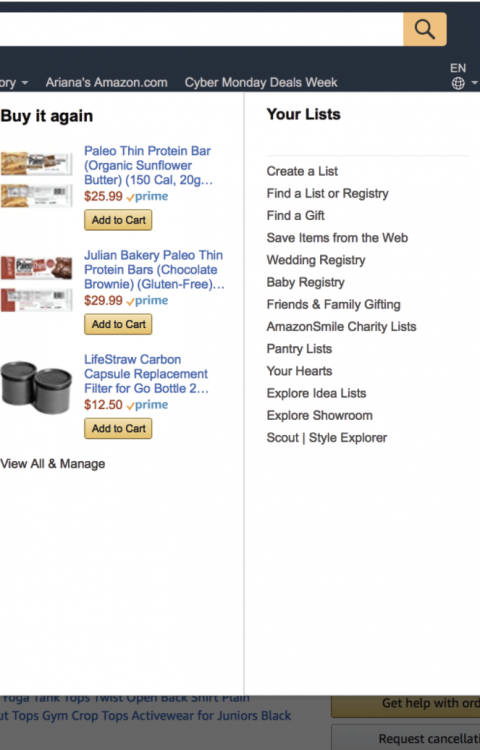Expand the EN language dropdown arrow
Viewport: 480px width, 750px height.
(x=474, y=83)
